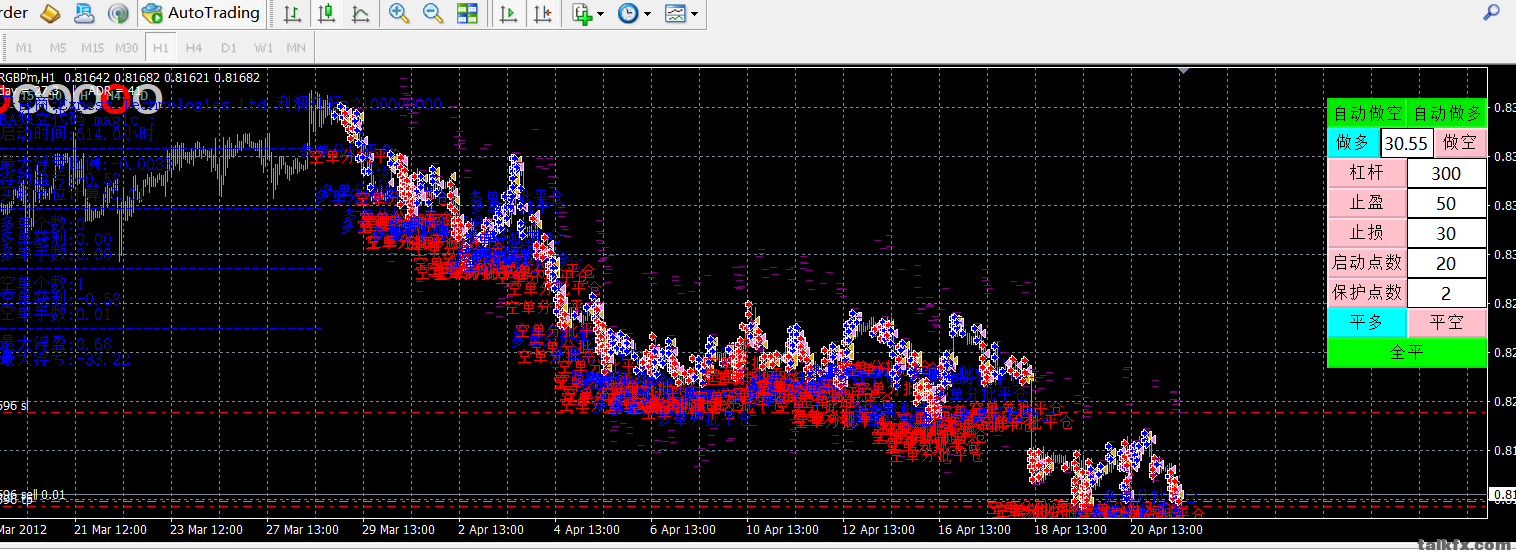Select the MN timeframe
Screen dimensions: 1516x556
(x=296, y=47)
